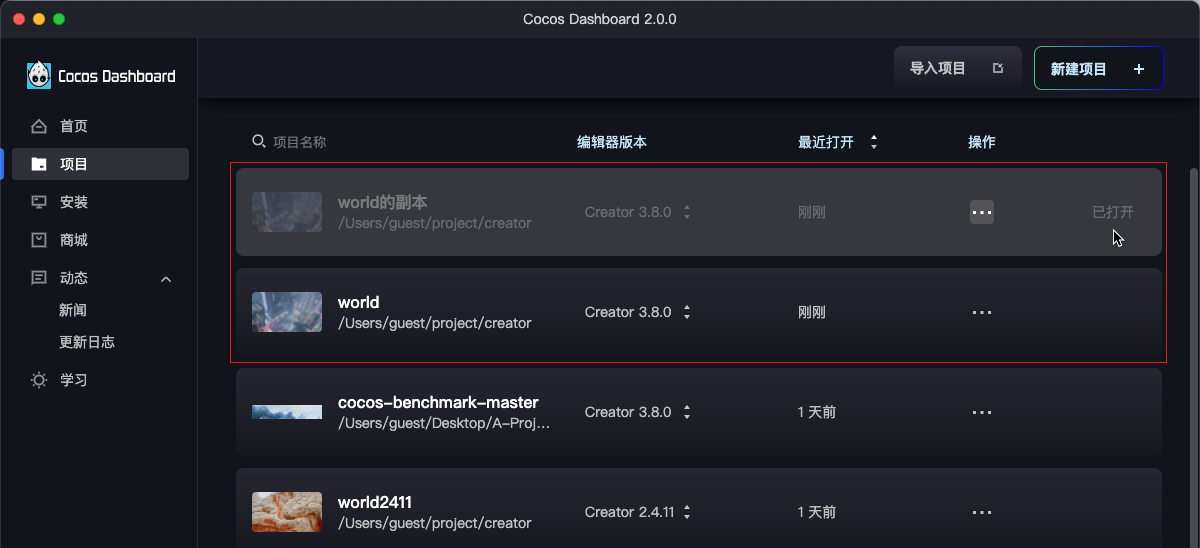Click the 编辑器版本 column header
1200x548 pixels.
click(612, 142)
